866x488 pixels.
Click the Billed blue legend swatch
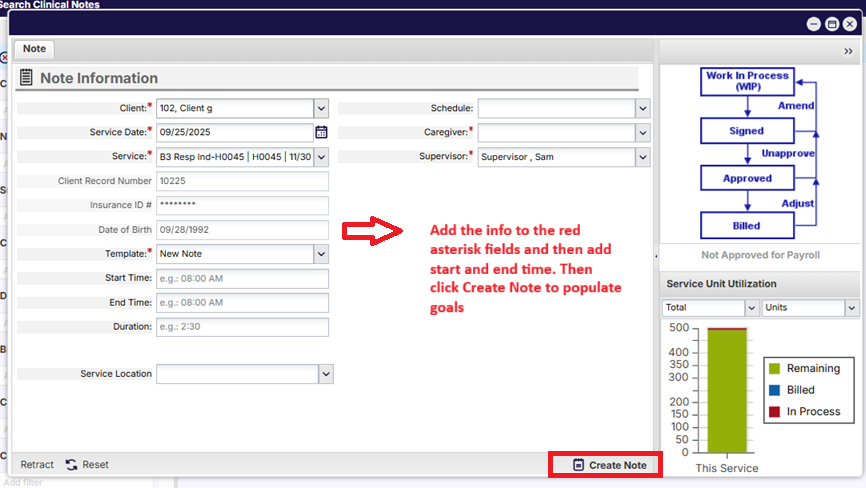coord(774,390)
